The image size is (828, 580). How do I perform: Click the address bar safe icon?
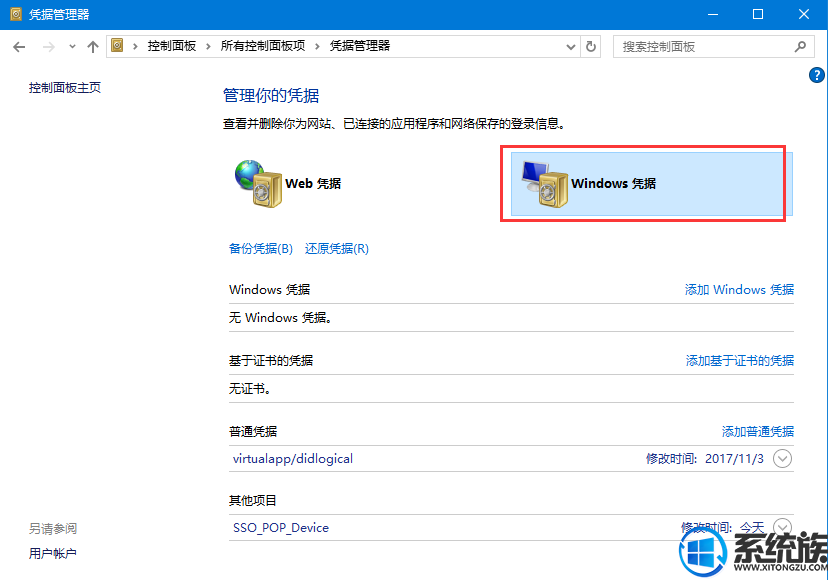click(117, 45)
